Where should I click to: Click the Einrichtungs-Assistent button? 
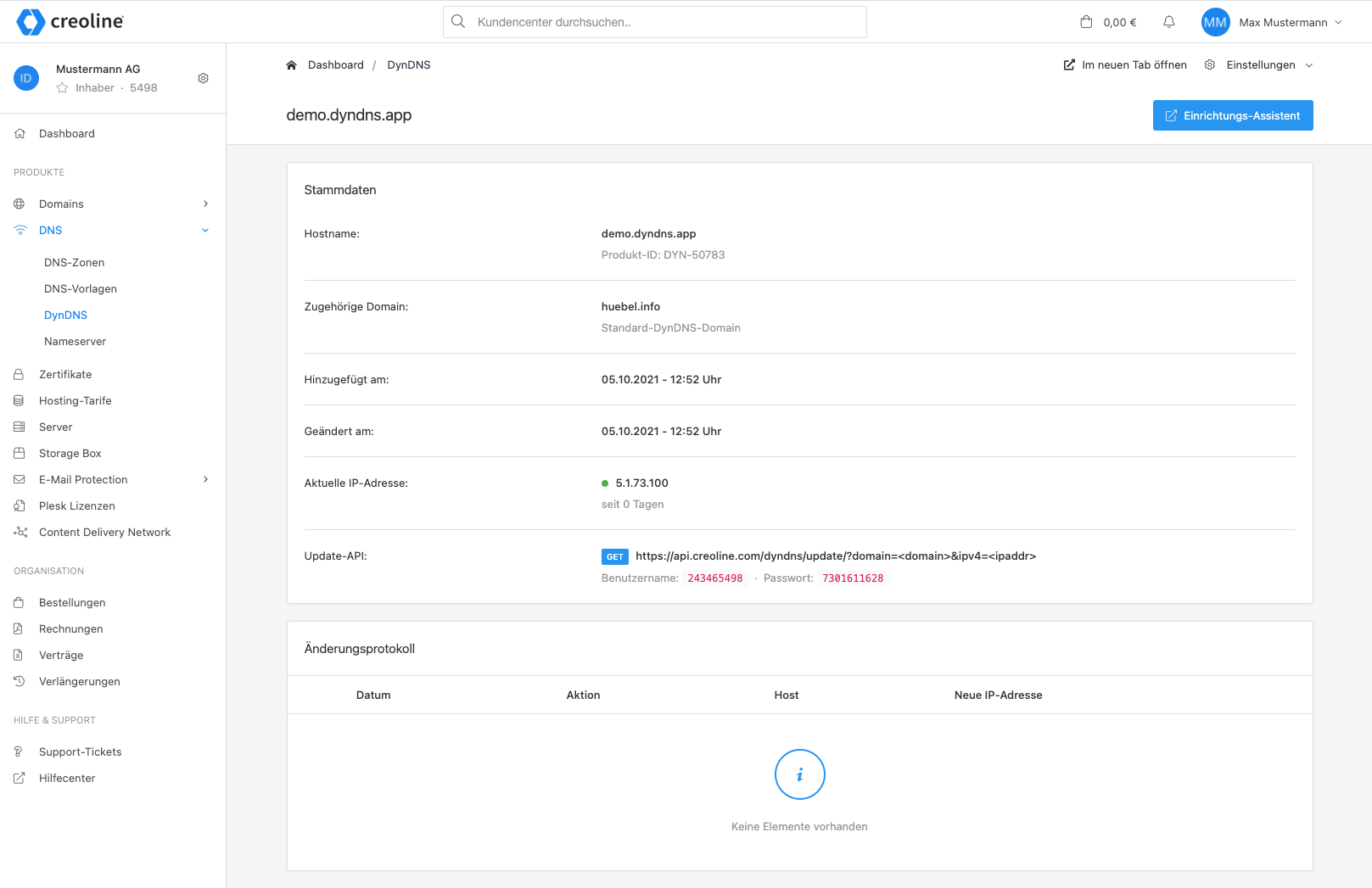[x=1233, y=115]
